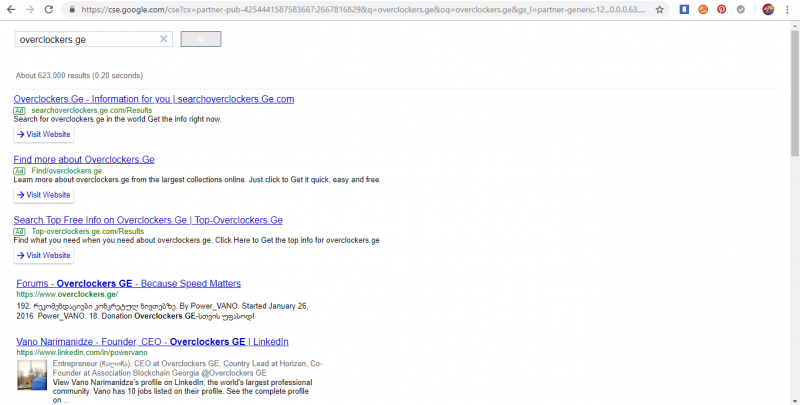
Task: Click into the overclockers.ge search field
Action: click(x=85, y=39)
